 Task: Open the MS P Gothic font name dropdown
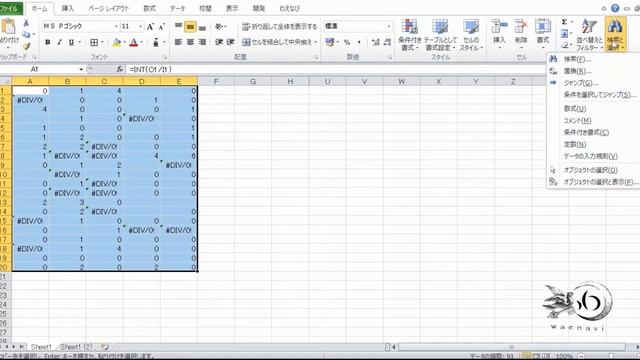pyautogui.click(x=116, y=27)
